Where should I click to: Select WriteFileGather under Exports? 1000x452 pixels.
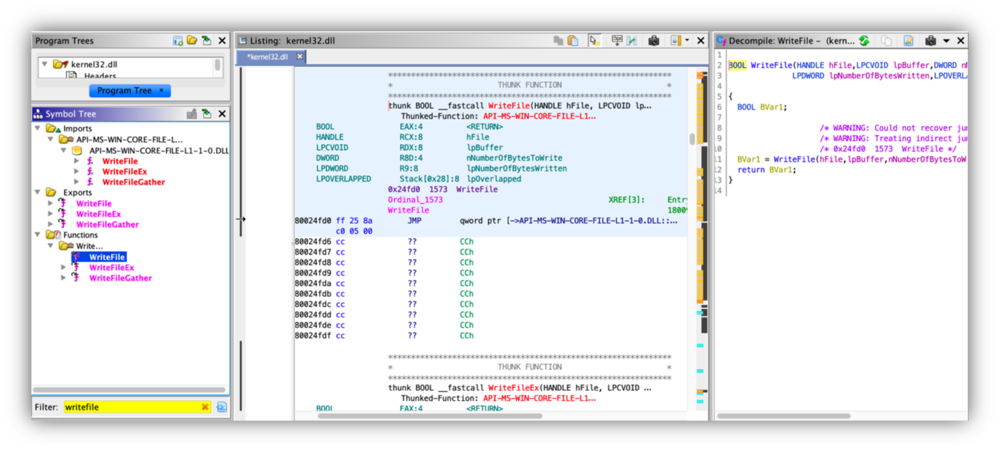point(107,224)
